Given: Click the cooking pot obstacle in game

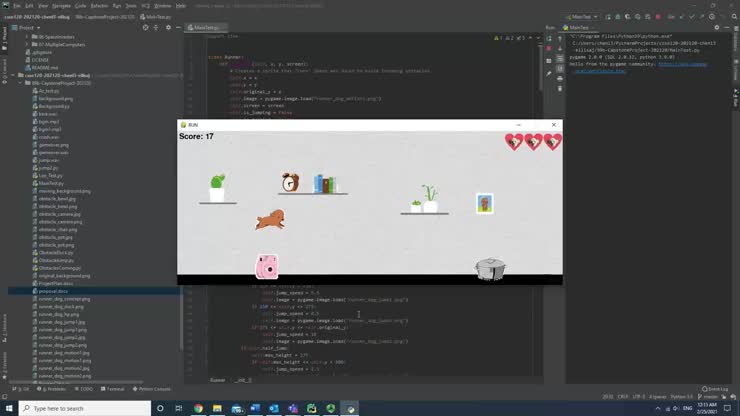Looking at the screenshot, I should pyautogui.click(x=490, y=269).
